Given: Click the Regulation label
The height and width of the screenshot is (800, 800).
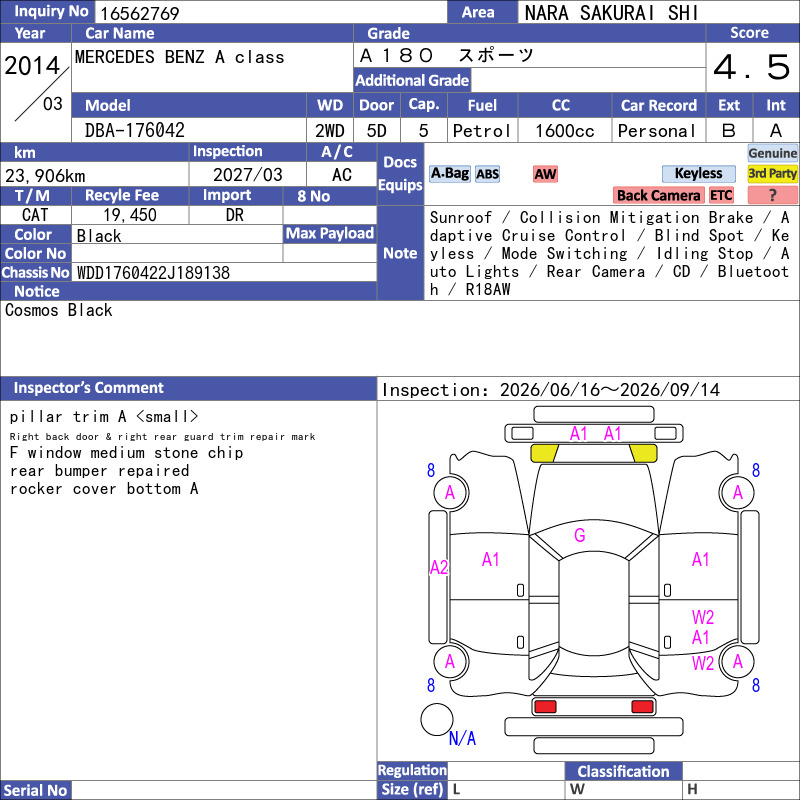Looking at the screenshot, I should (412, 770).
